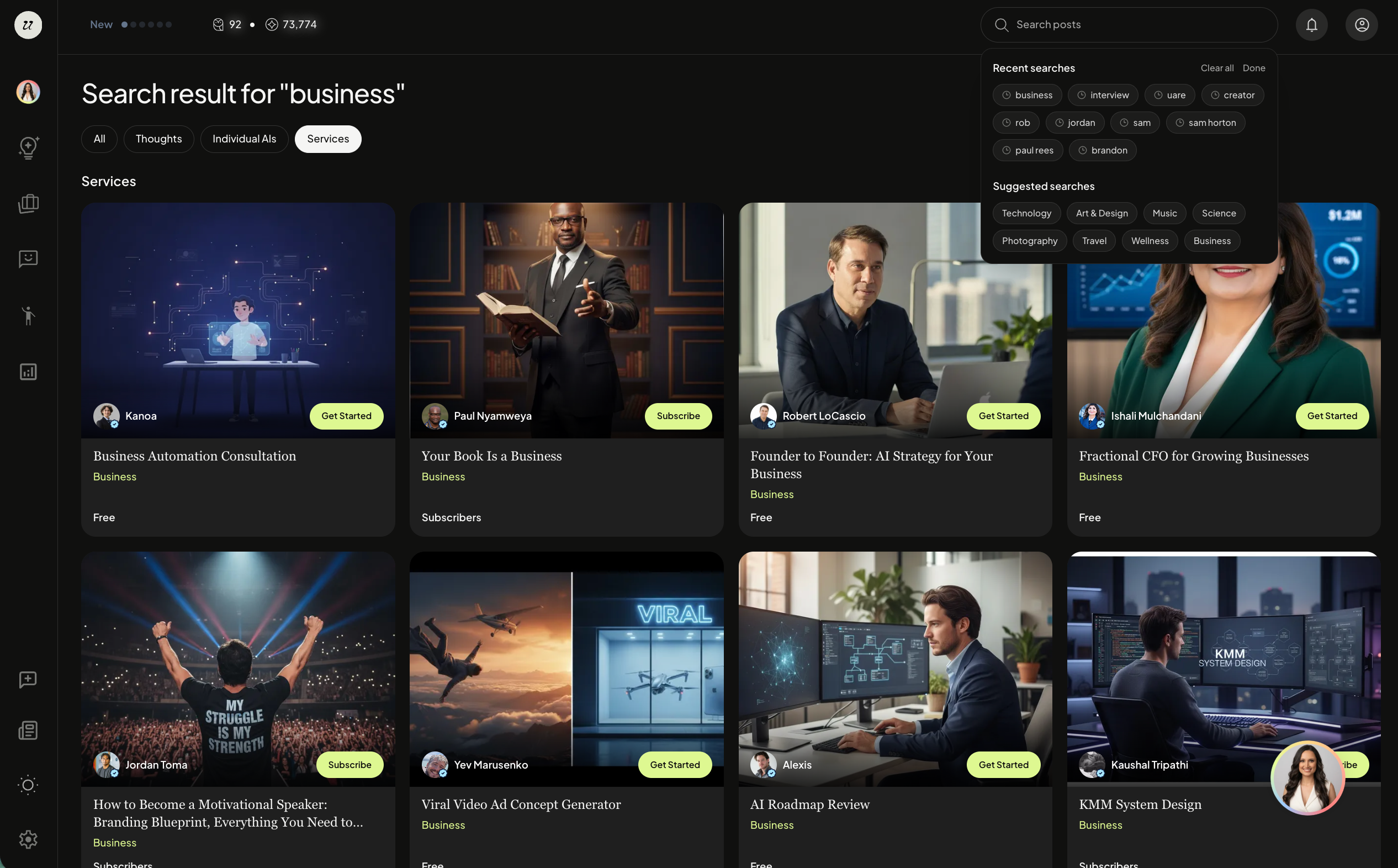Subscribe to Jordan Toma's service
The width and height of the screenshot is (1398, 868).
tap(349, 765)
